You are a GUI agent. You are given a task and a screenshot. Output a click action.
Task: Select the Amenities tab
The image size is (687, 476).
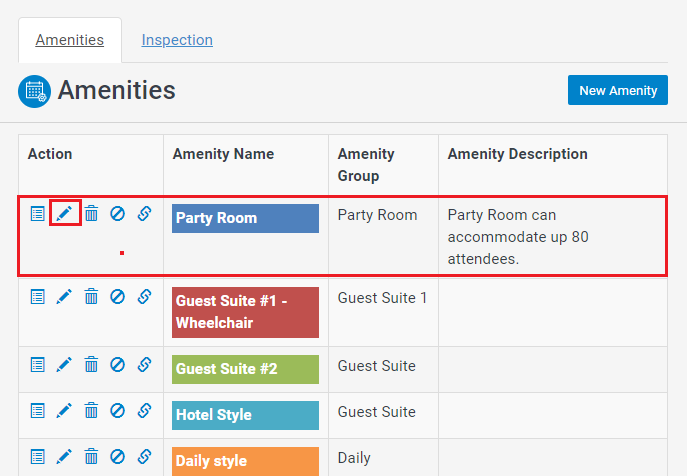point(70,40)
